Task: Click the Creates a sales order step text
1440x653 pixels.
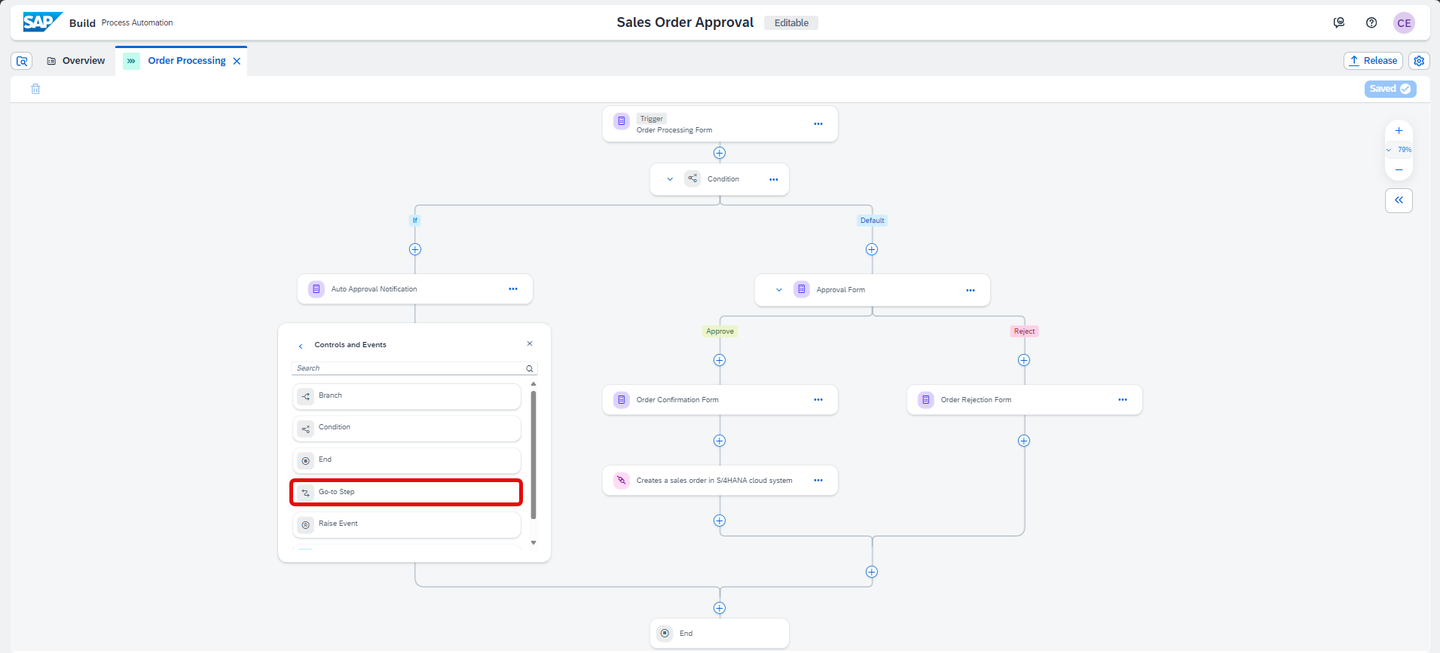Action: pyautogui.click(x=714, y=480)
